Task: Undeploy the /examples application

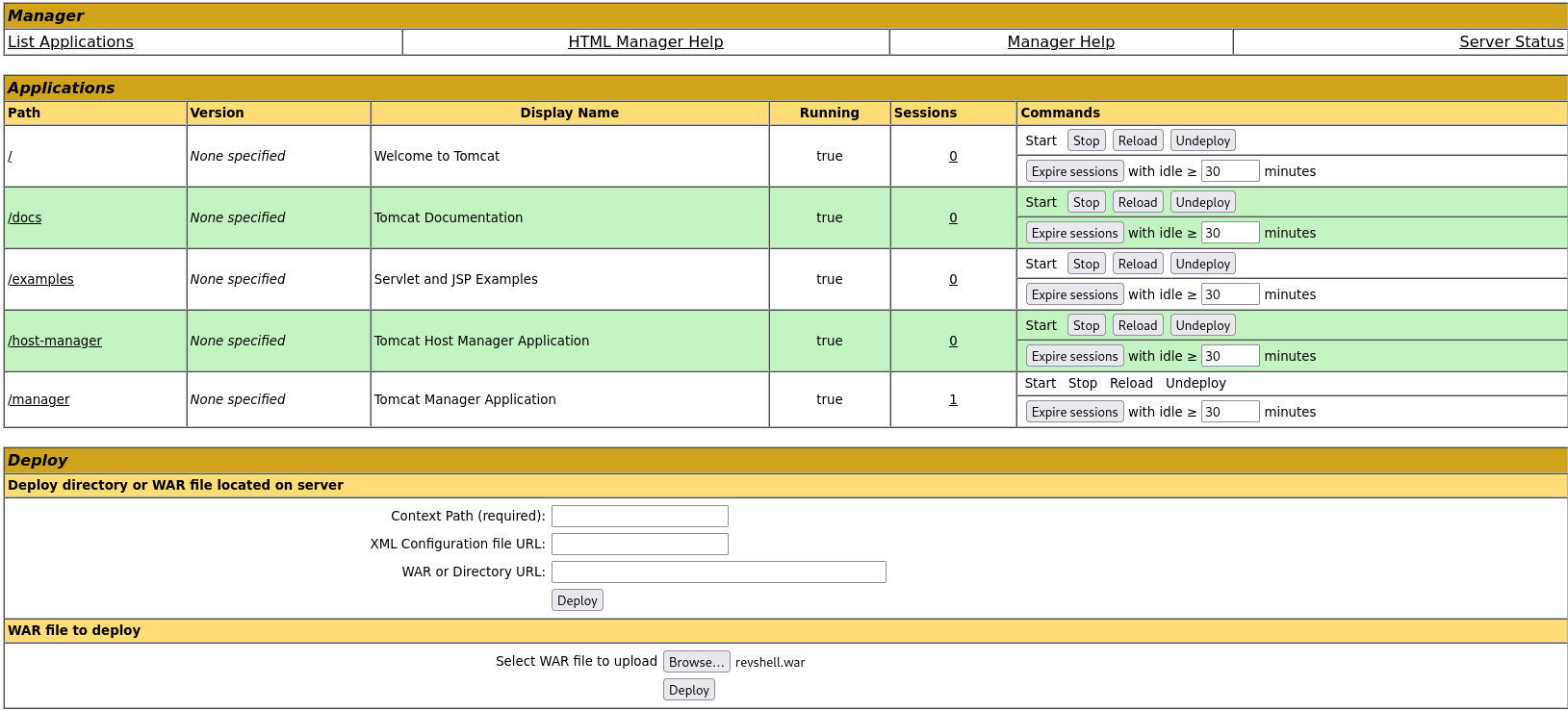Action: [1202, 264]
